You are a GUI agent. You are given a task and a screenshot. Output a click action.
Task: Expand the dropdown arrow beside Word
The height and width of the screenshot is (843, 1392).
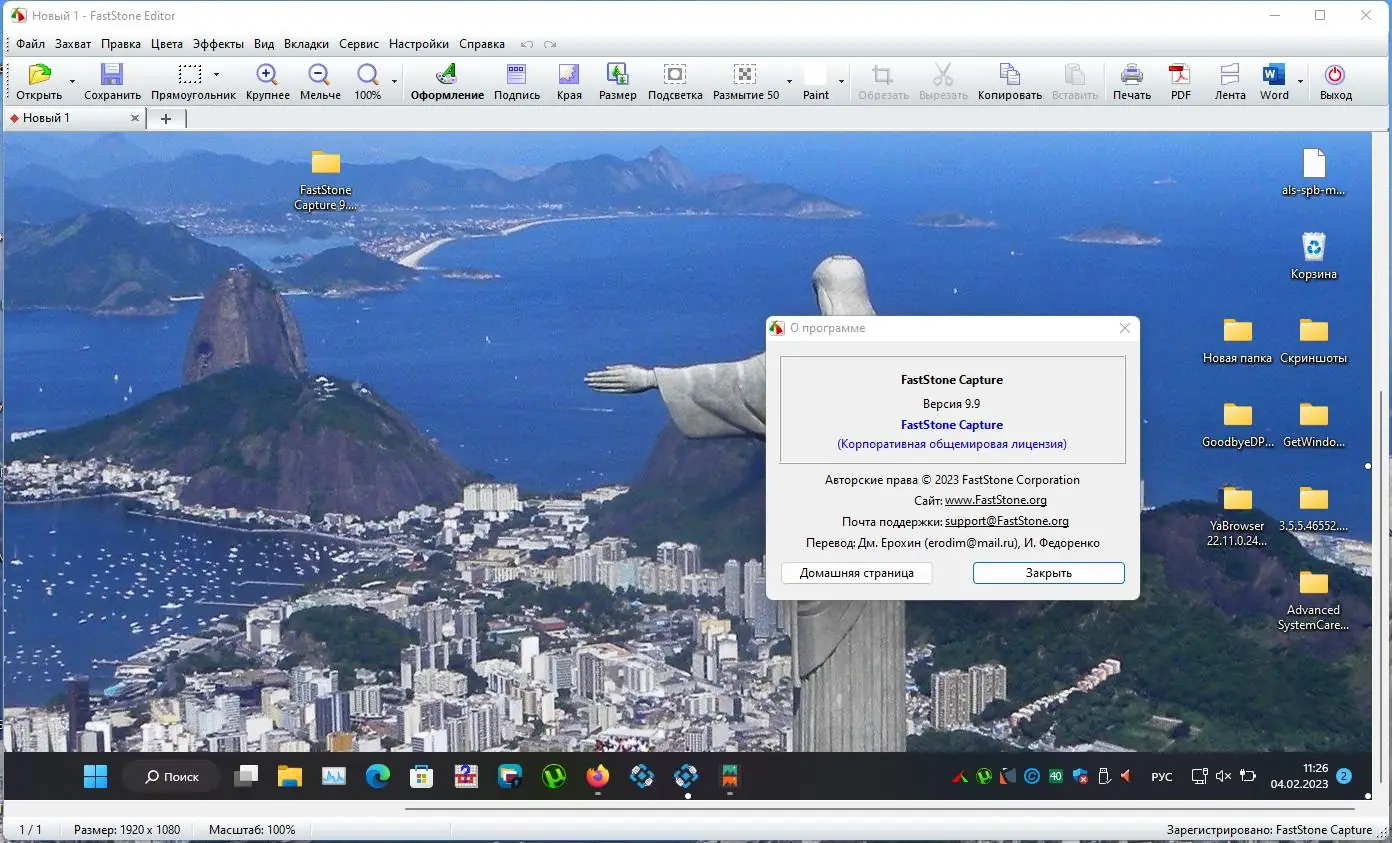1300,81
